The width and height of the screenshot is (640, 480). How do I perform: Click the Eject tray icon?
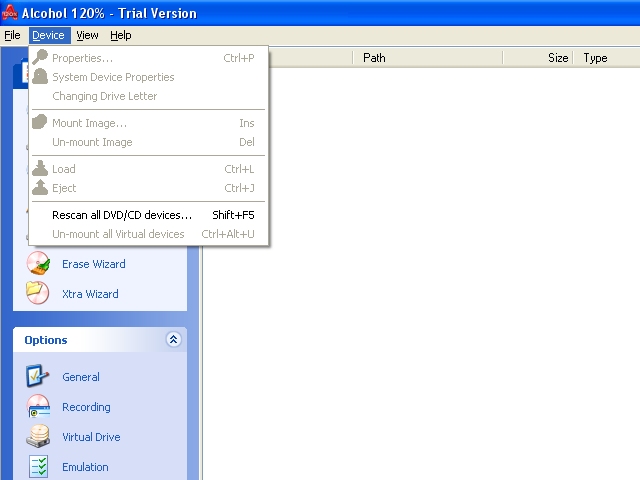click(40, 187)
